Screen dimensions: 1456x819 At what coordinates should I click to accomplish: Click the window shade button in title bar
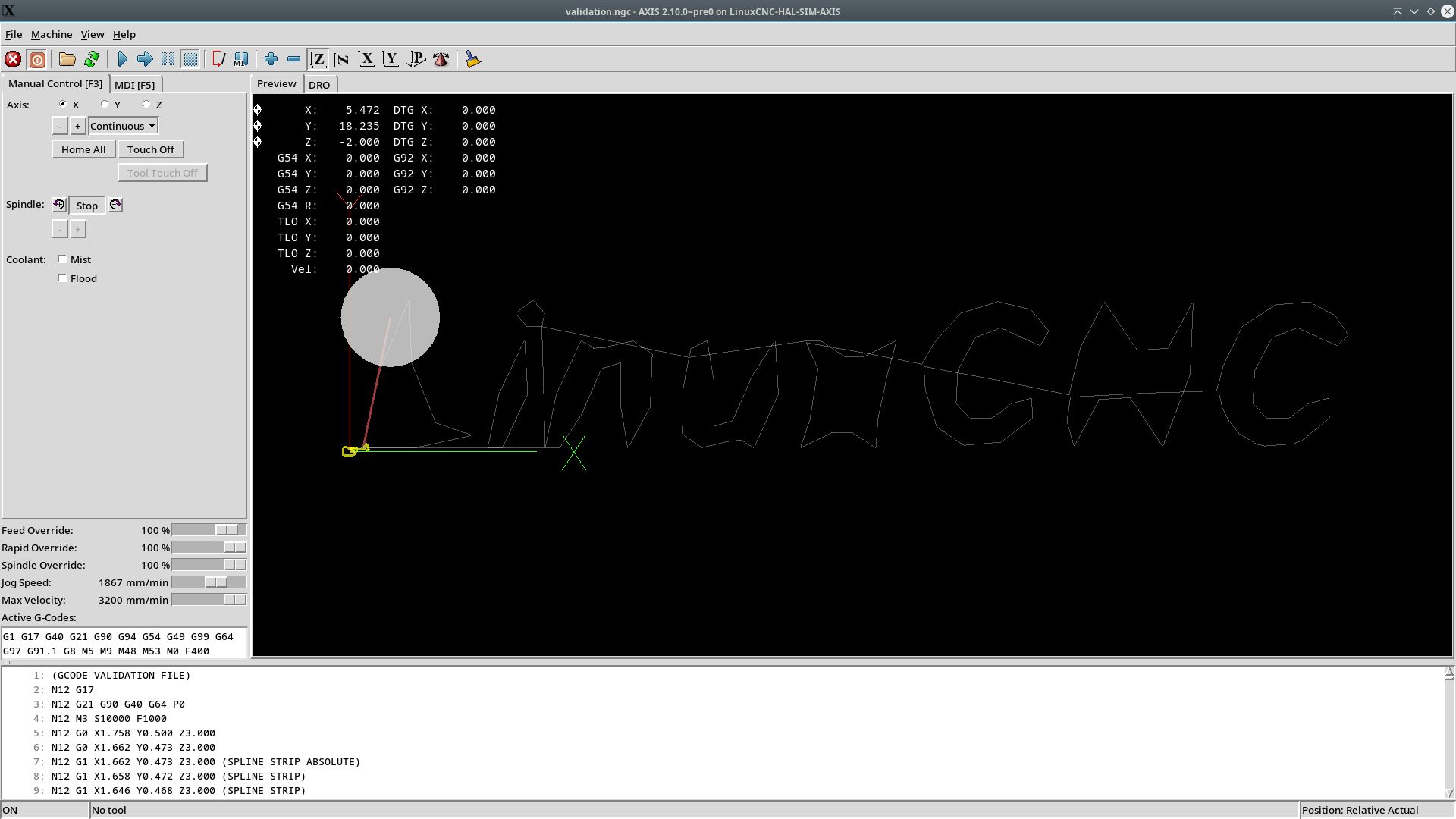[1397, 11]
